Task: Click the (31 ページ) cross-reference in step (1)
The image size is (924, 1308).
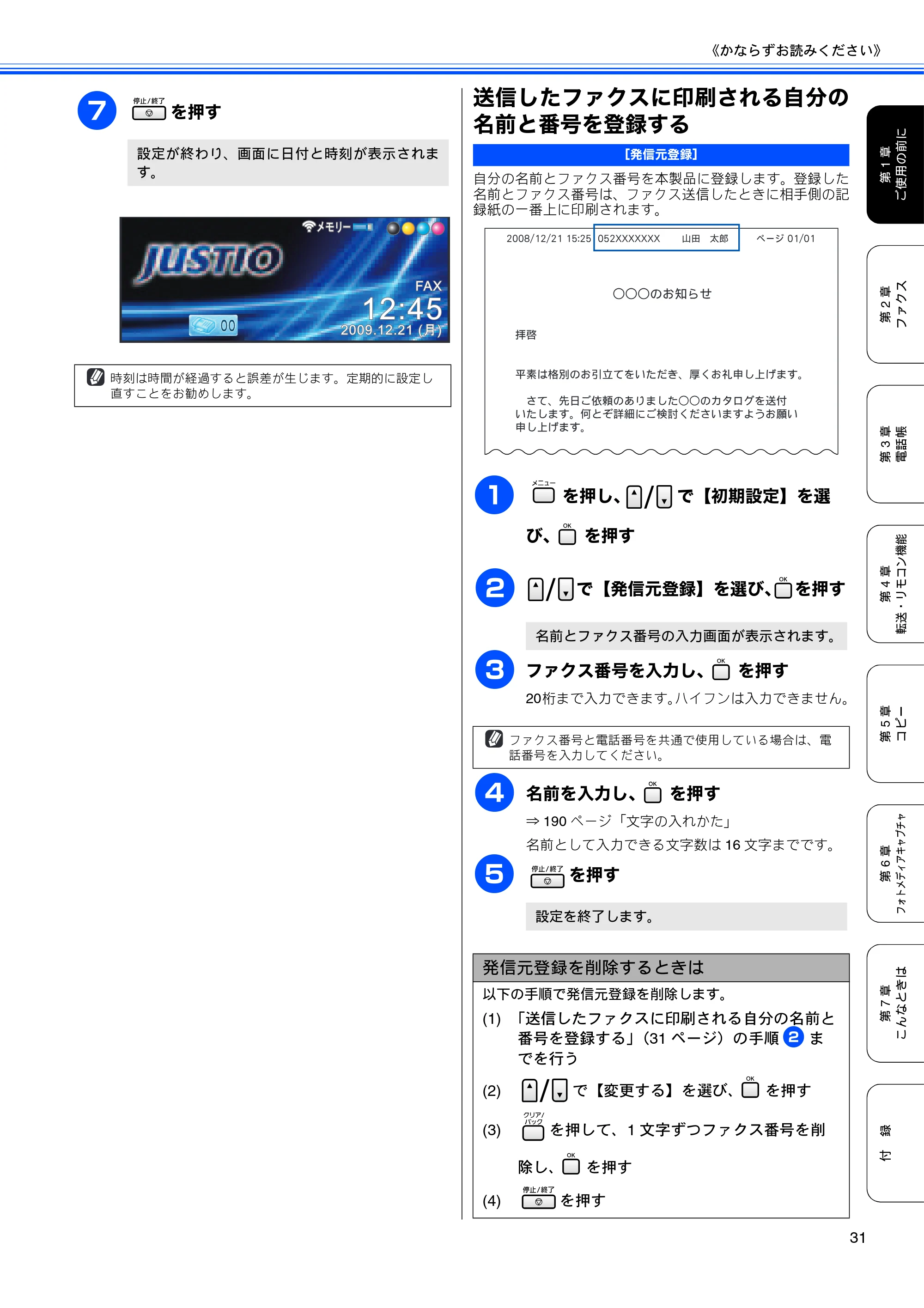Action: tap(683, 1038)
